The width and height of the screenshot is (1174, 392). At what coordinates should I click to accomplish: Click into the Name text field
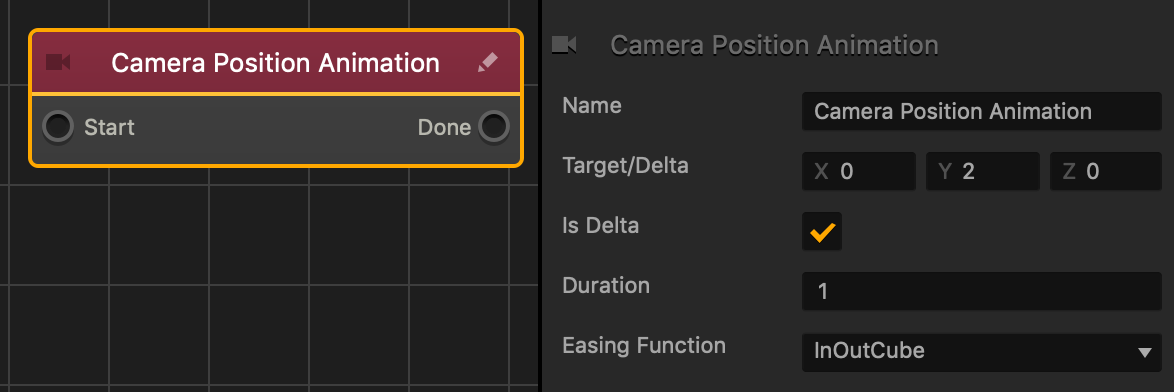click(x=982, y=111)
